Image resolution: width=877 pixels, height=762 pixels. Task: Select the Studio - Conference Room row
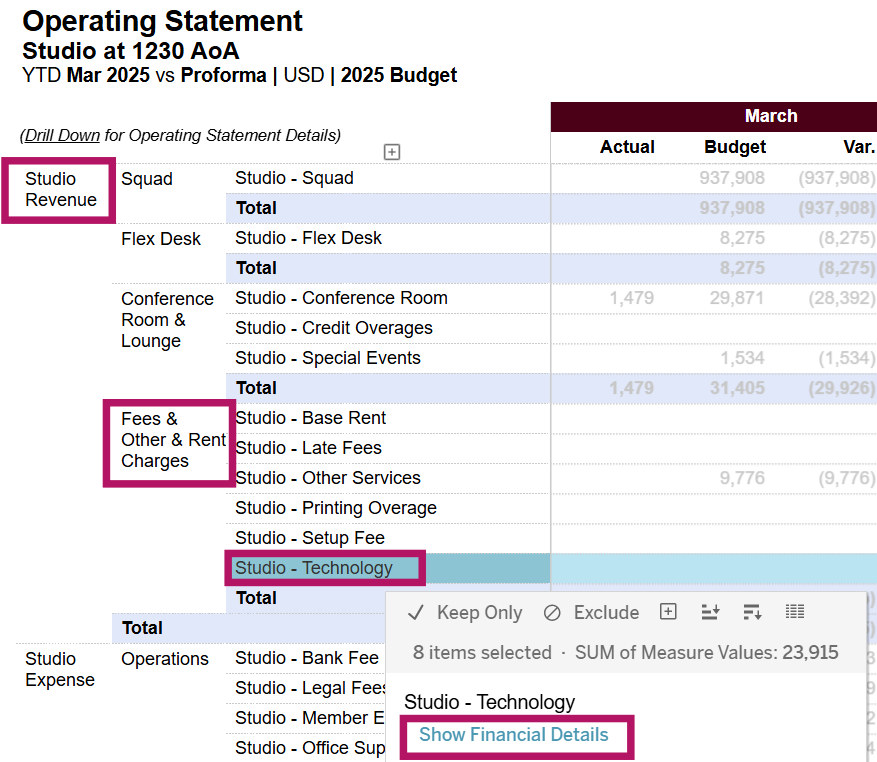[341, 298]
